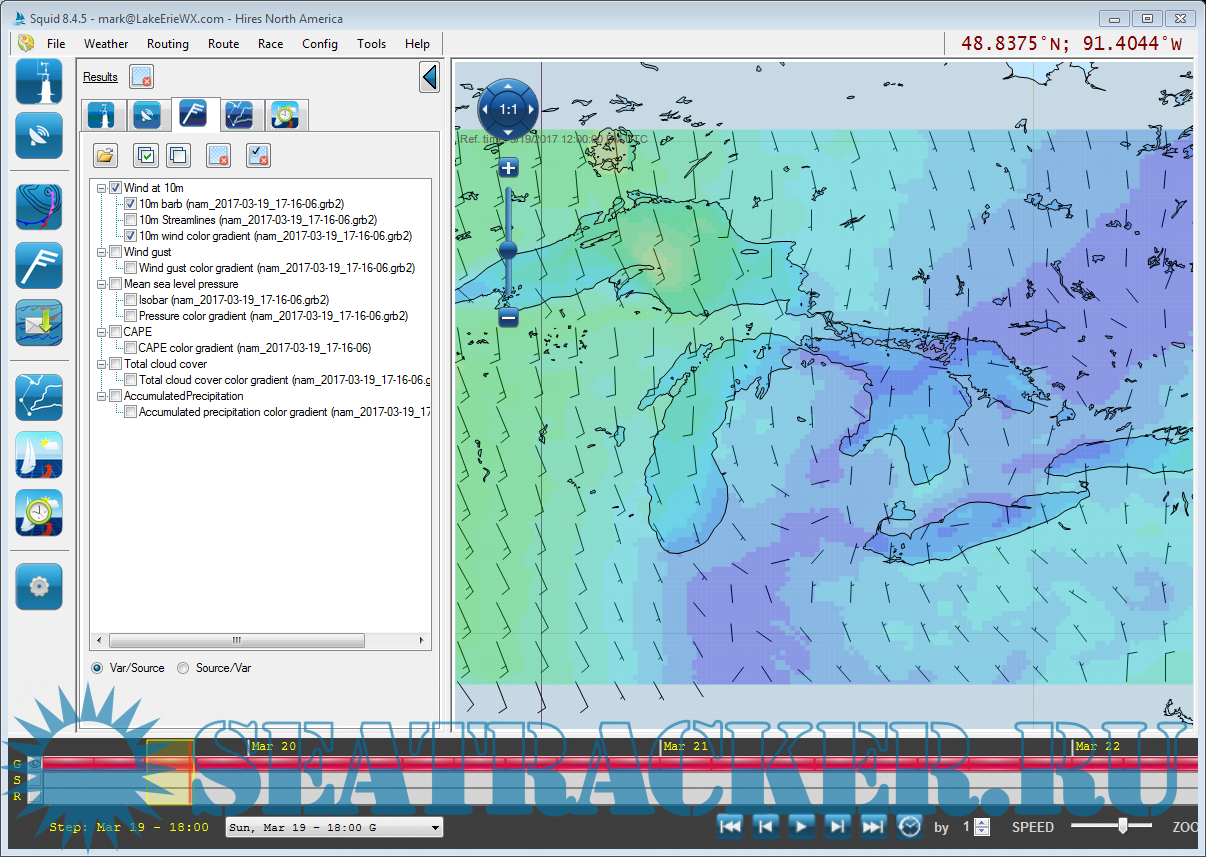Check the Isobar layer checkbox
The height and width of the screenshot is (857, 1206).
pyautogui.click(x=131, y=300)
